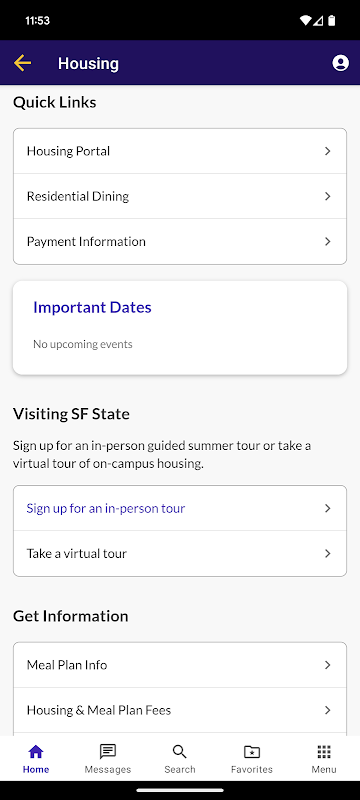The width and height of the screenshot is (360, 800).
Task: Tap the Search magnifier icon
Action: [x=179, y=752]
